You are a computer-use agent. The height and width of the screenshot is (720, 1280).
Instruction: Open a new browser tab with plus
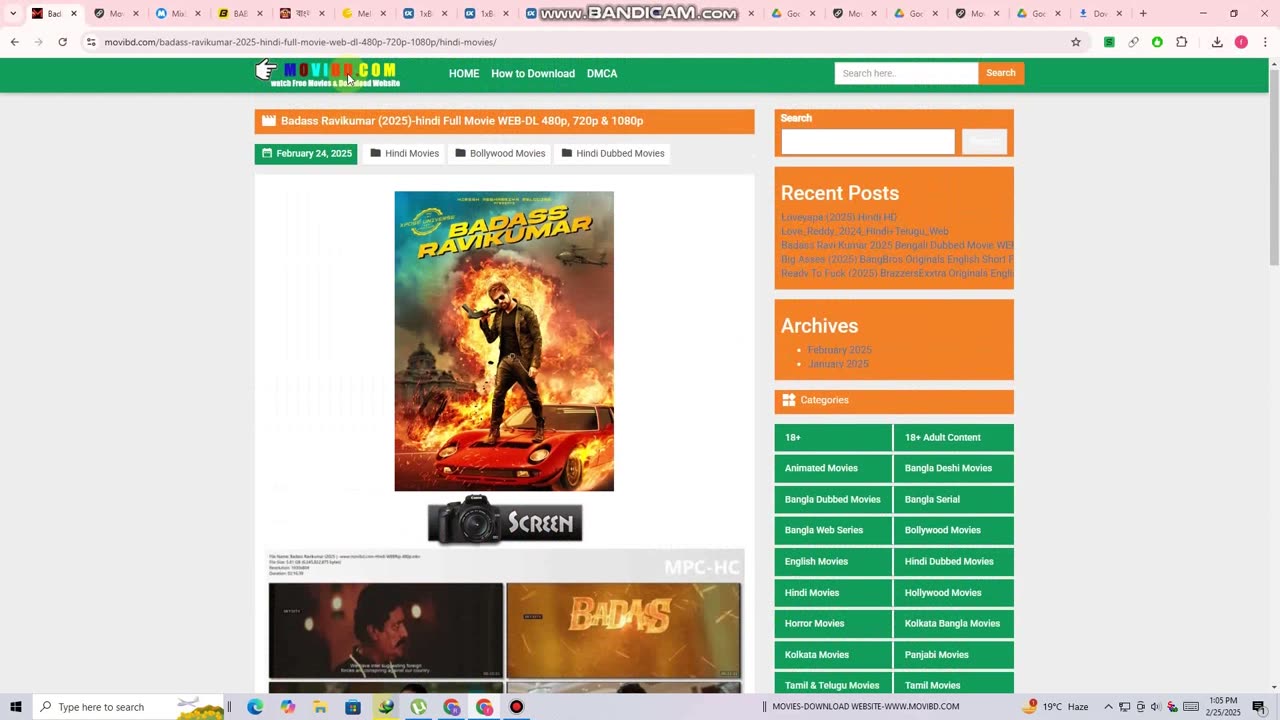[x=1143, y=13]
